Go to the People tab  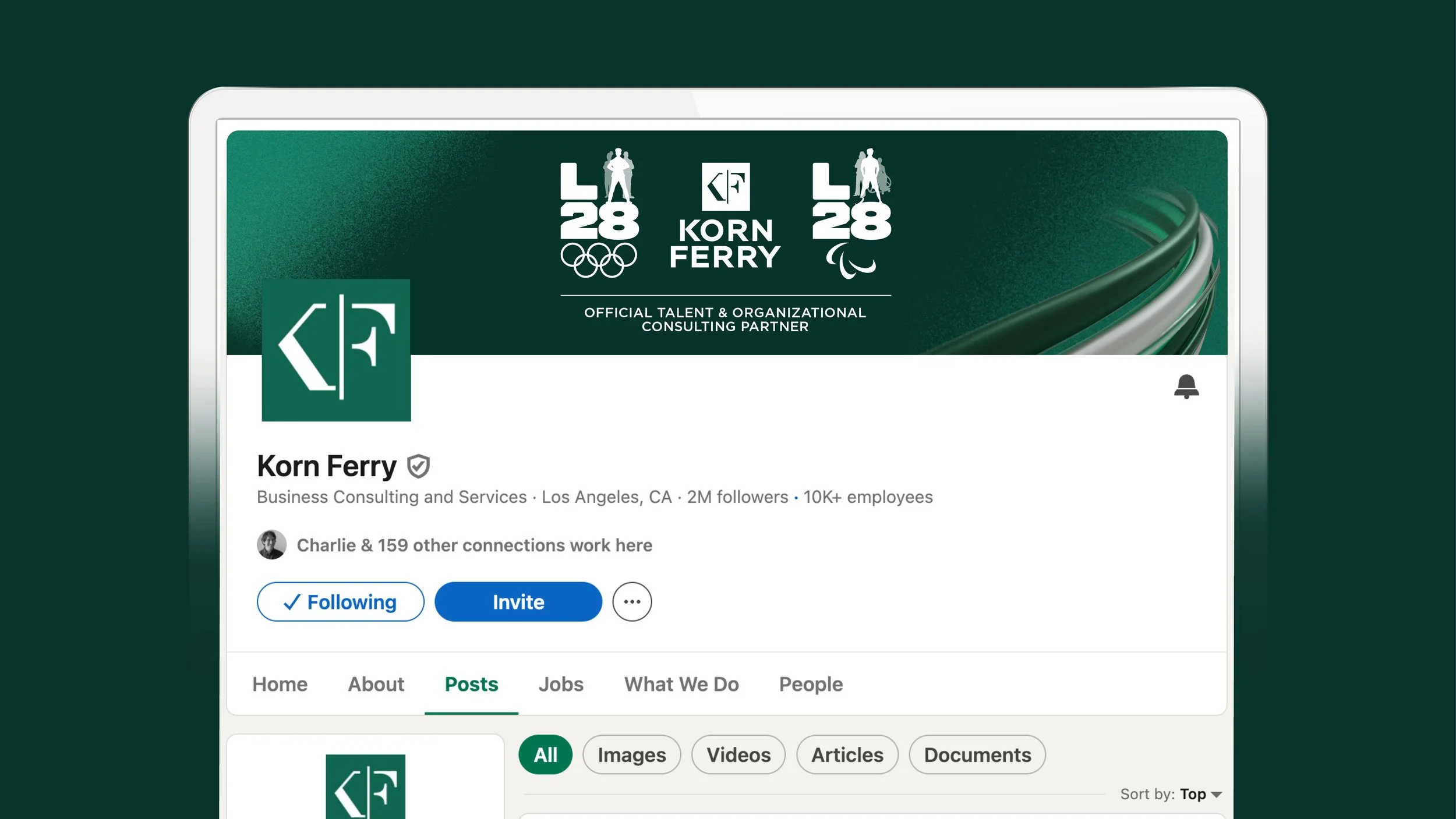(x=810, y=684)
